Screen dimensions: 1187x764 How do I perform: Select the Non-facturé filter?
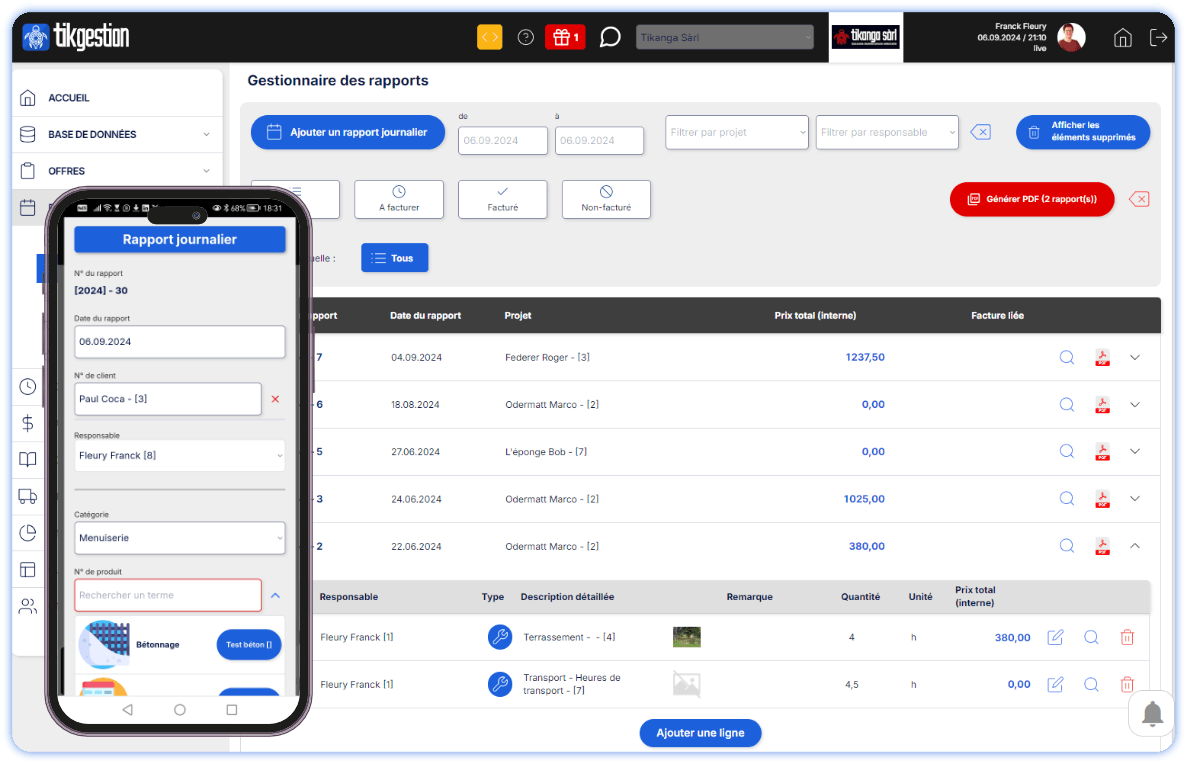[x=606, y=199]
